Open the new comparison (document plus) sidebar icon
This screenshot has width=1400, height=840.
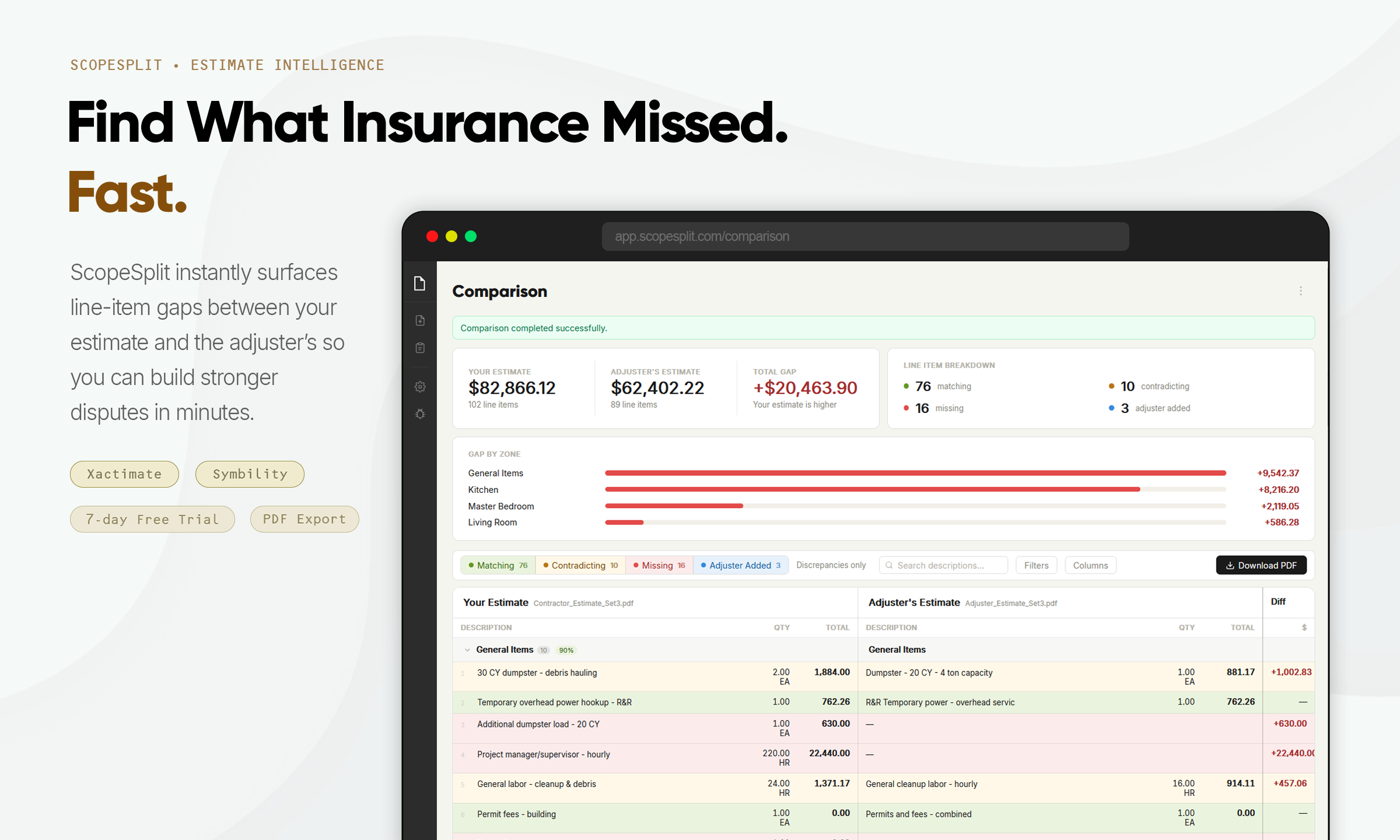point(420,320)
